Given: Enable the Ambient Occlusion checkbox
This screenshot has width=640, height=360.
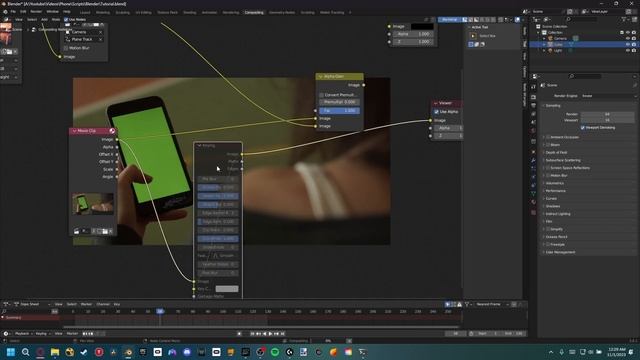Looking at the screenshot, I should tap(548, 137).
